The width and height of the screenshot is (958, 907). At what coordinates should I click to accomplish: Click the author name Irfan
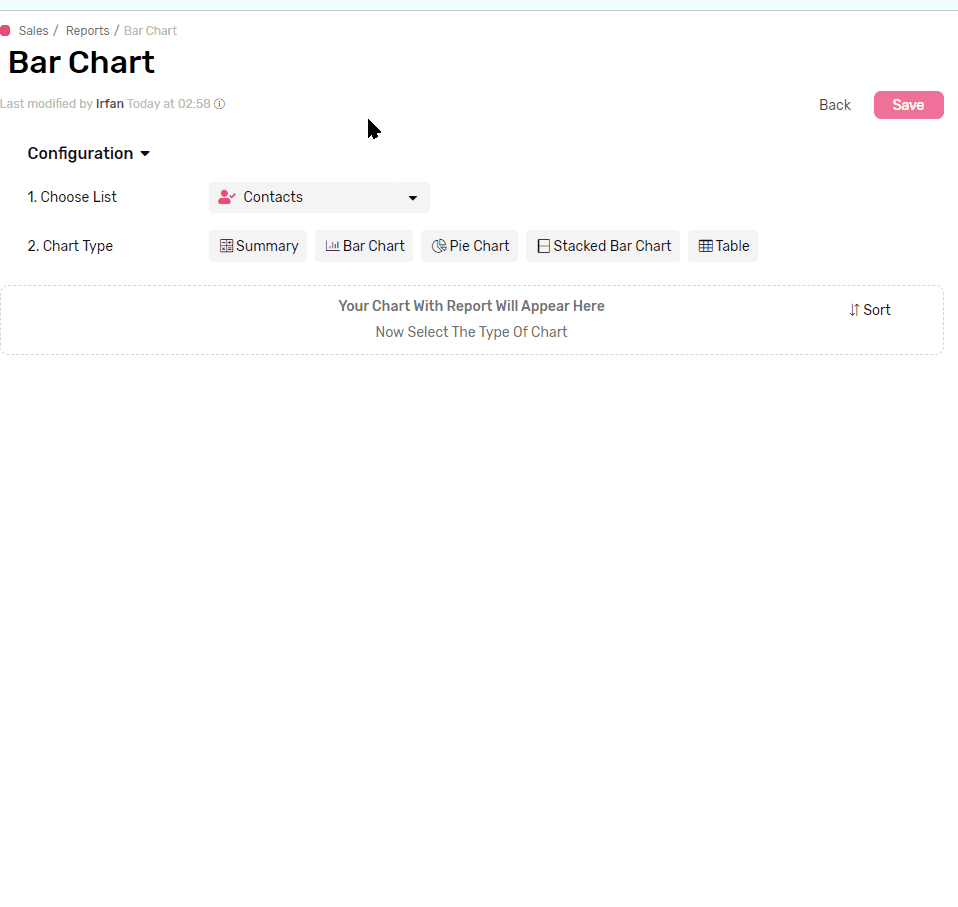(x=110, y=104)
